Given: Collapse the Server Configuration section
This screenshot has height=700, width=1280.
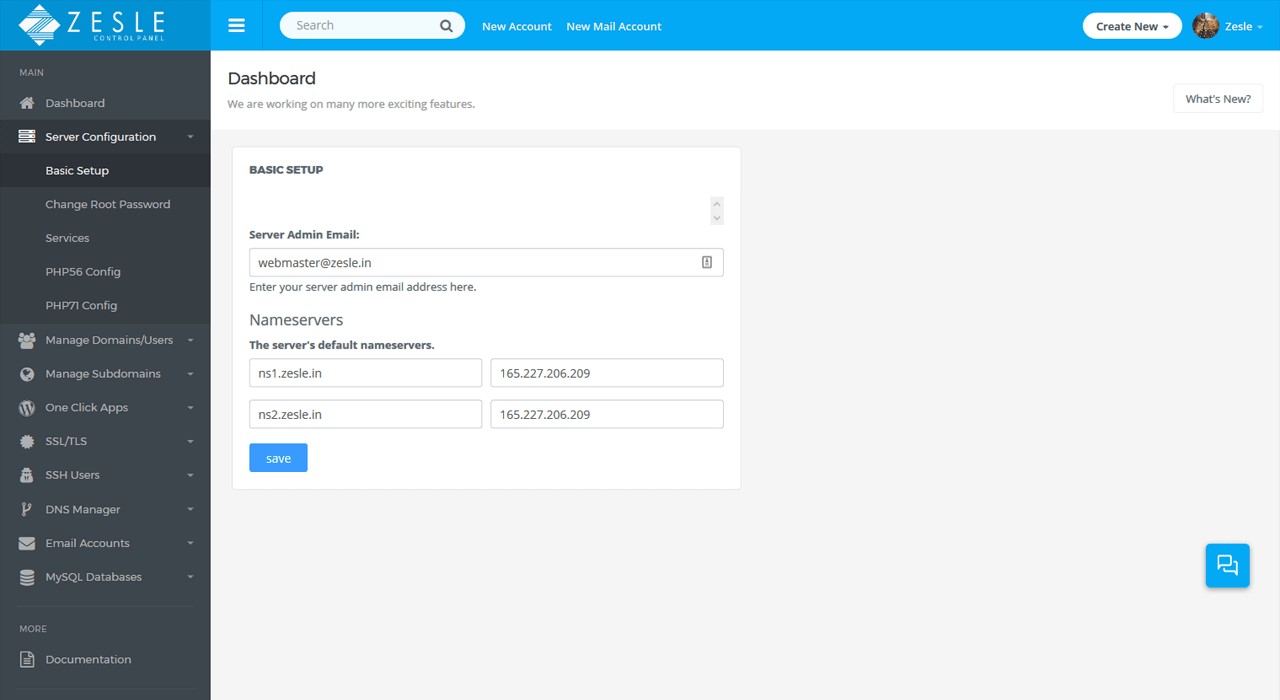Looking at the screenshot, I should click(x=100, y=136).
